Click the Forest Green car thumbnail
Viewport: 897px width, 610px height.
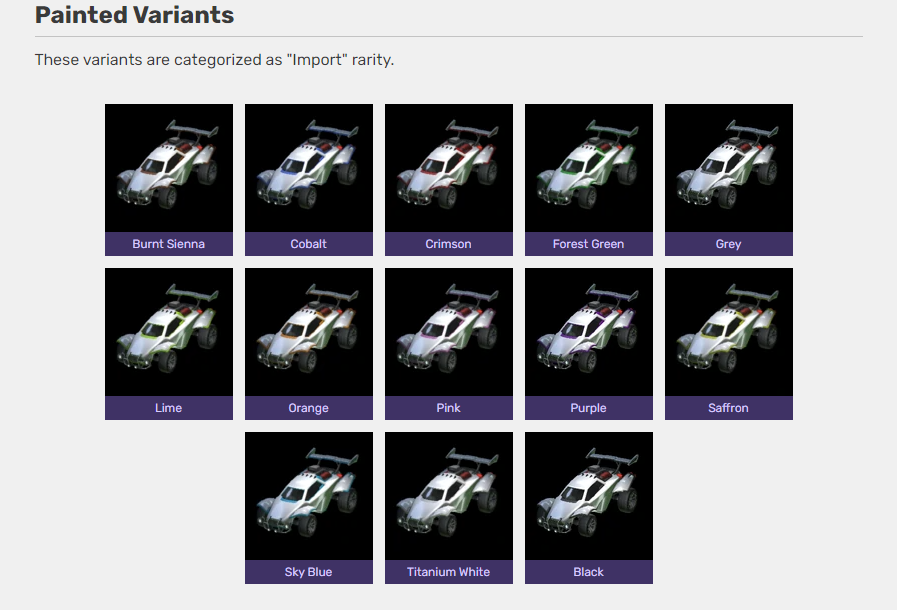588,168
